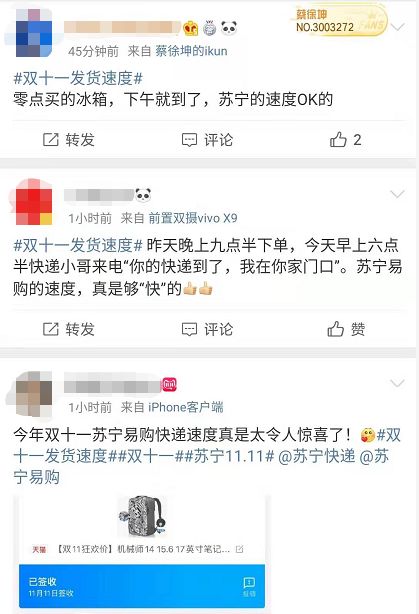Open the 前置双摄vivo X9 source link
The width and height of the screenshot is (419, 614).
193,218
